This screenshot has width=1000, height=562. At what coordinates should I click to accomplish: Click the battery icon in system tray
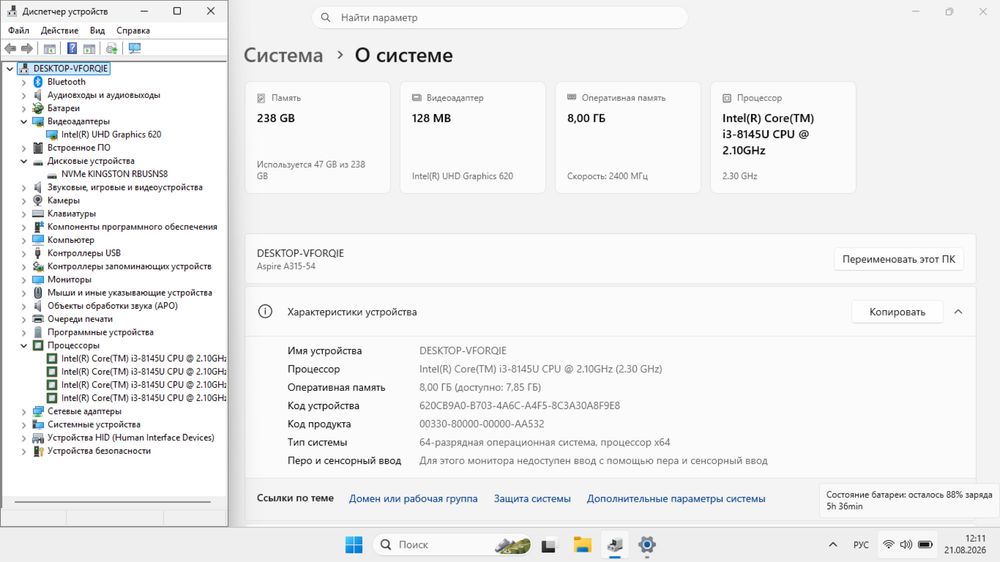tap(925, 545)
